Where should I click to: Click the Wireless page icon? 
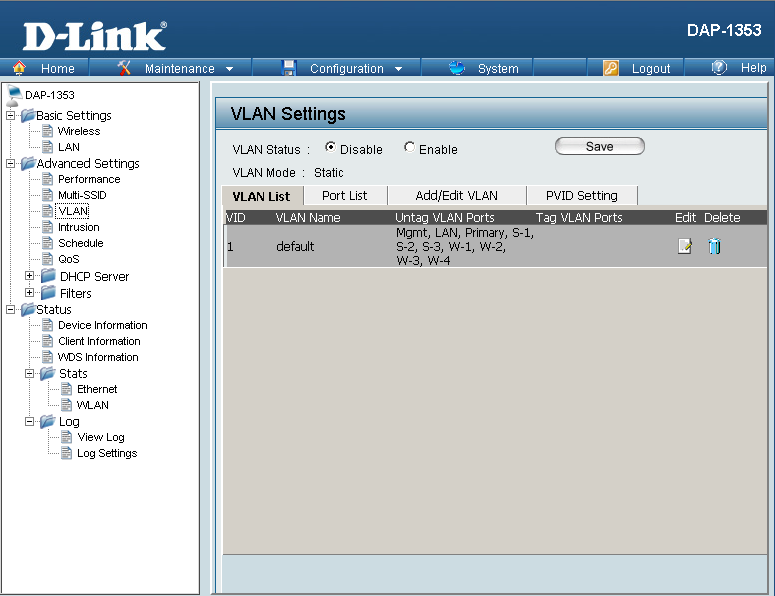(47, 131)
